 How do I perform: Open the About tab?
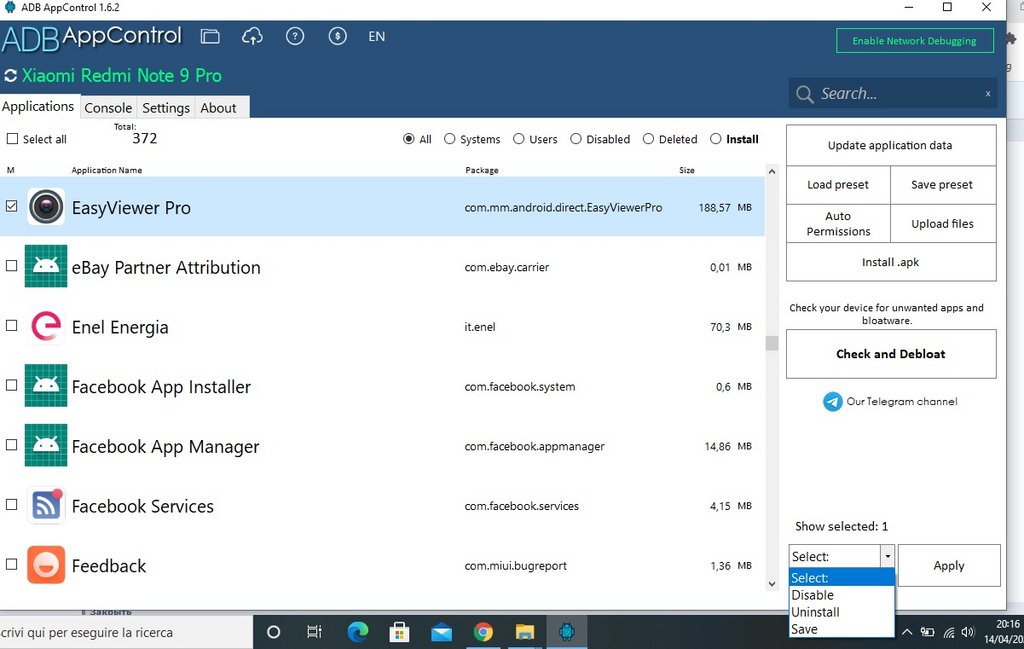(x=219, y=108)
